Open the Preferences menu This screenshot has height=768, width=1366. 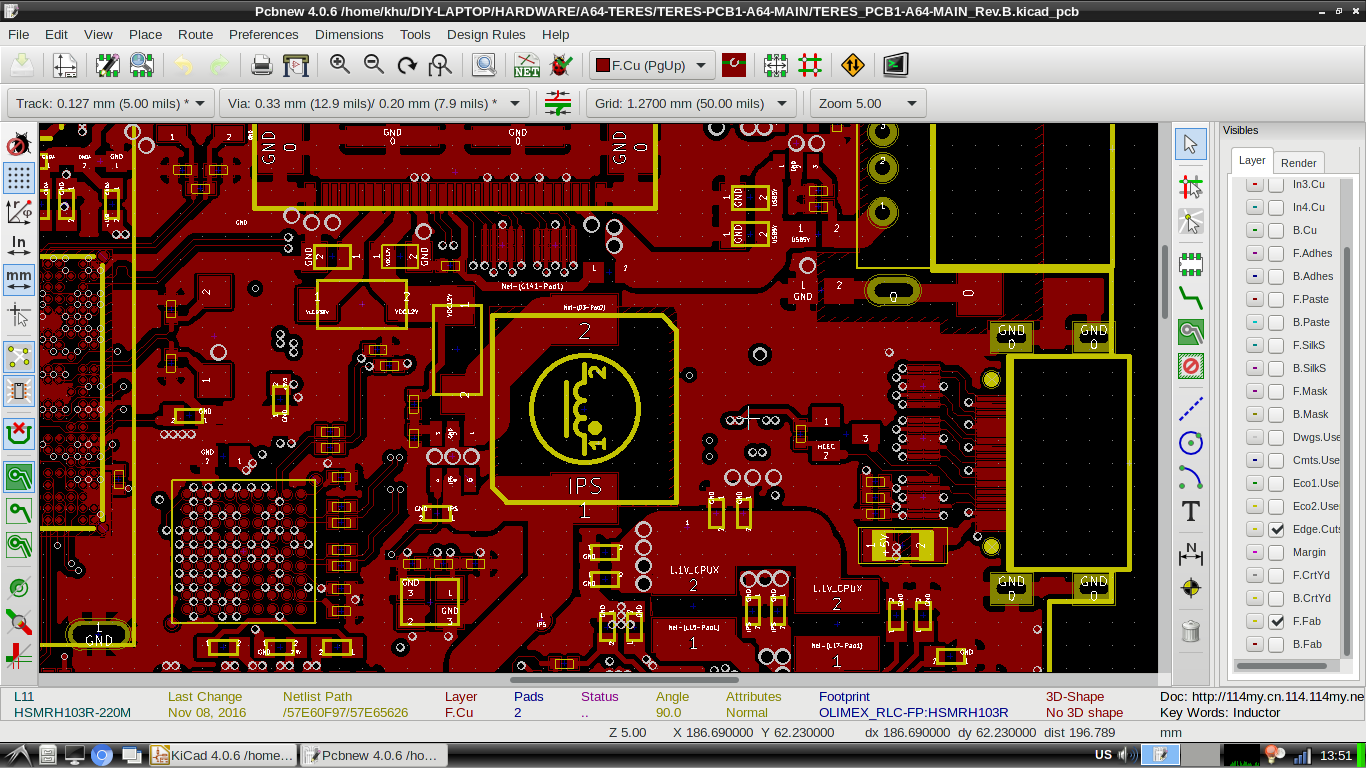(x=264, y=34)
